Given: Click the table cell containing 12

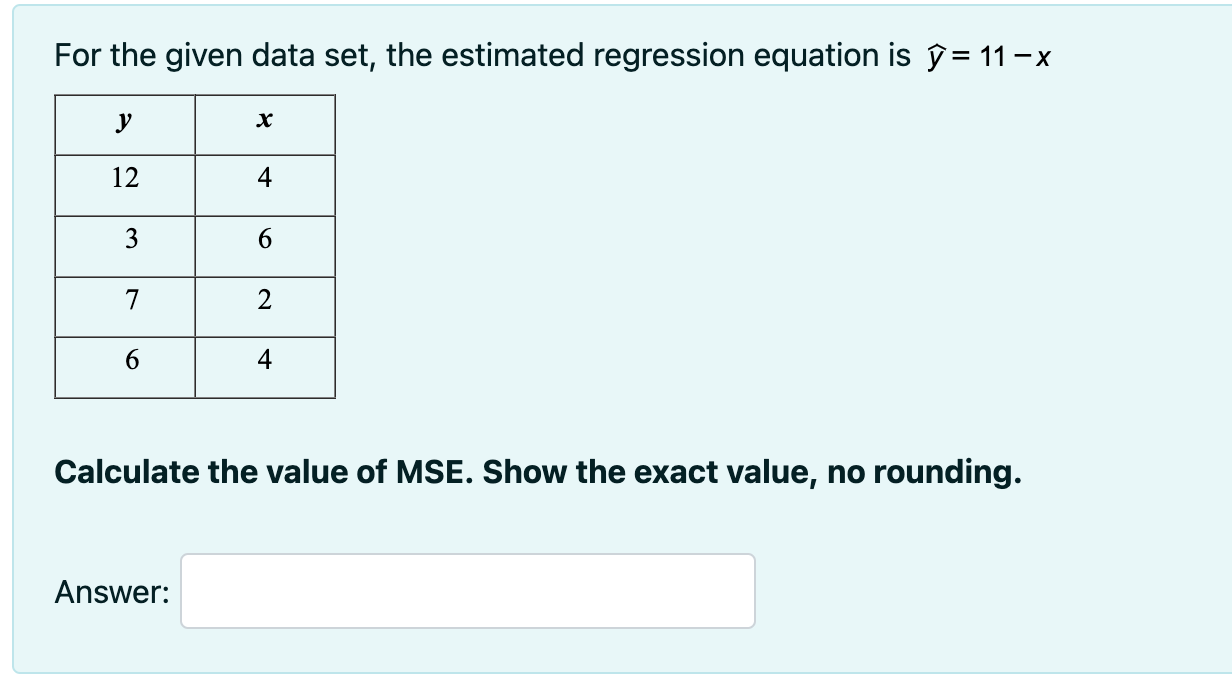Looking at the screenshot, I should (125, 185).
